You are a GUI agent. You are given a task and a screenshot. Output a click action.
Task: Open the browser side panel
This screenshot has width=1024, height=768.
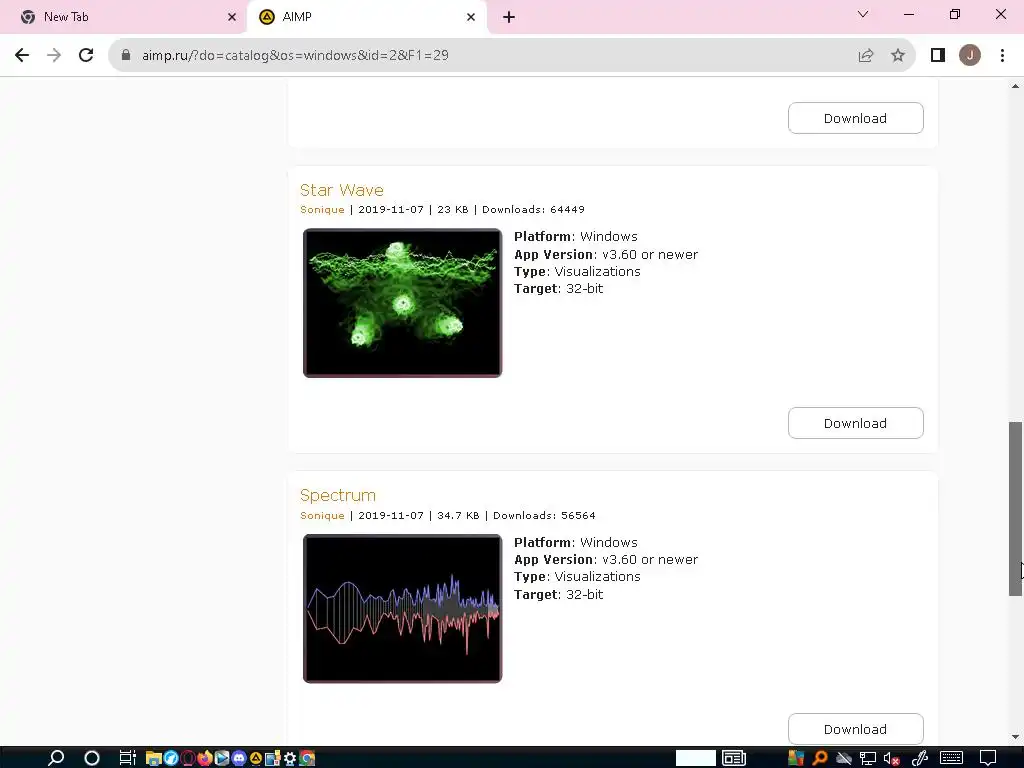point(938,55)
